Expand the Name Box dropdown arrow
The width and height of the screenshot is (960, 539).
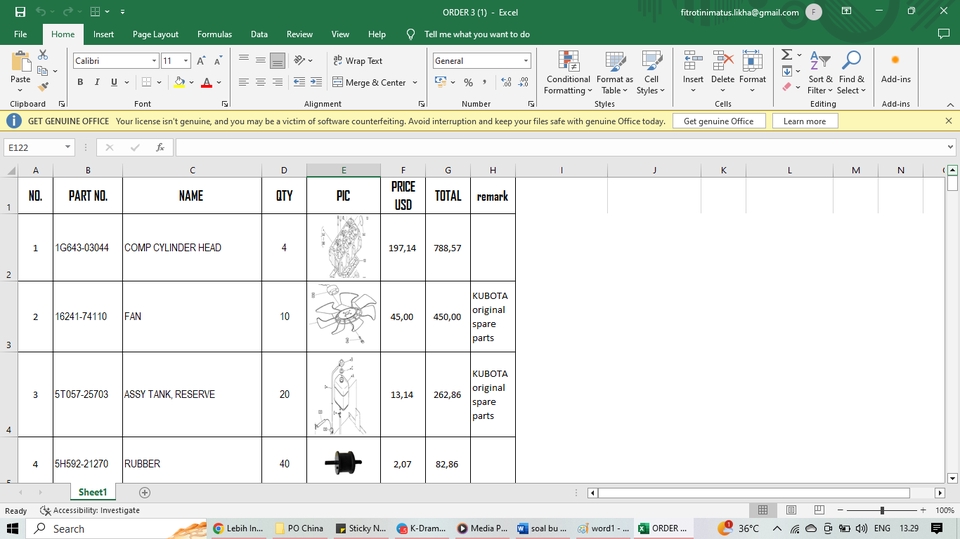point(67,147)
